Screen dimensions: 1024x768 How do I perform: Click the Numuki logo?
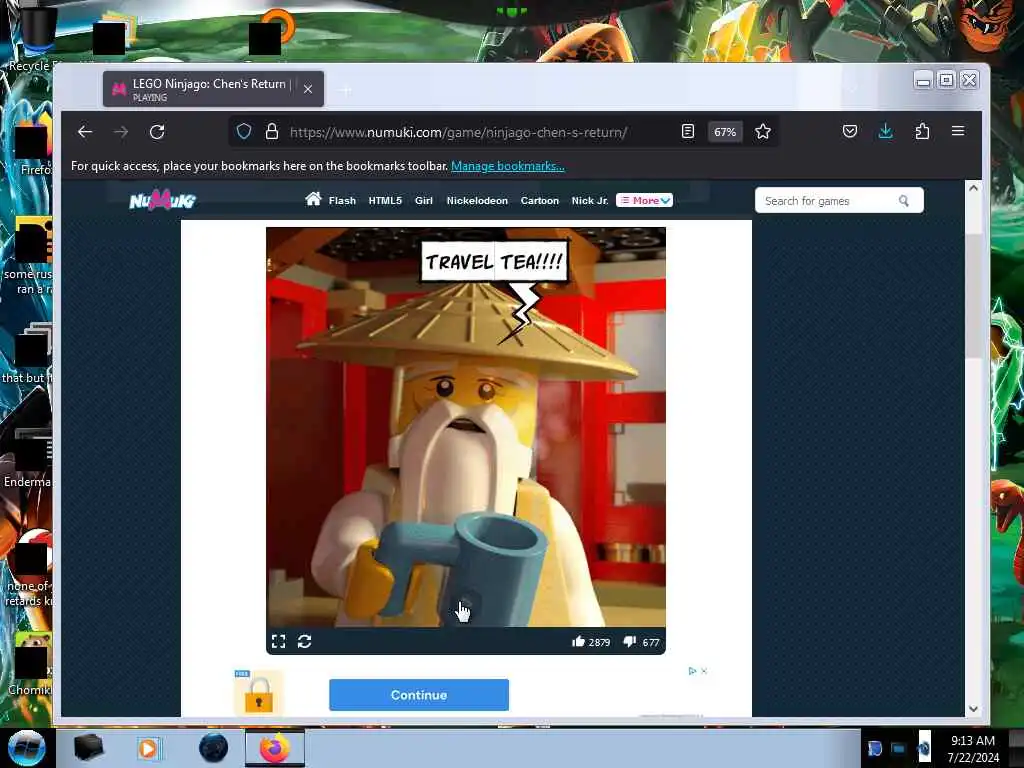point(162,200)
